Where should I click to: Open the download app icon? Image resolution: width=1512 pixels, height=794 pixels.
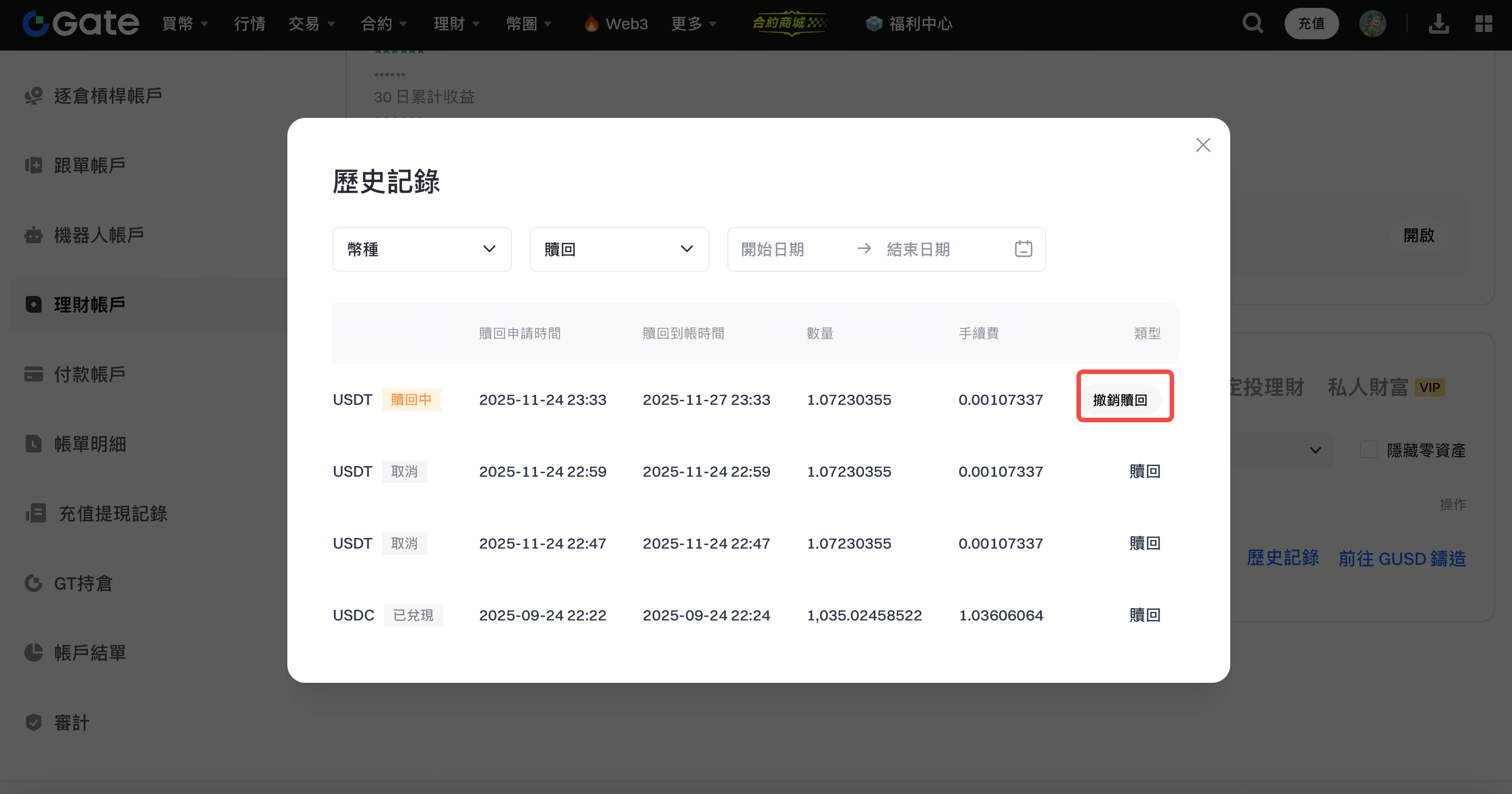tap(1438, 24)
